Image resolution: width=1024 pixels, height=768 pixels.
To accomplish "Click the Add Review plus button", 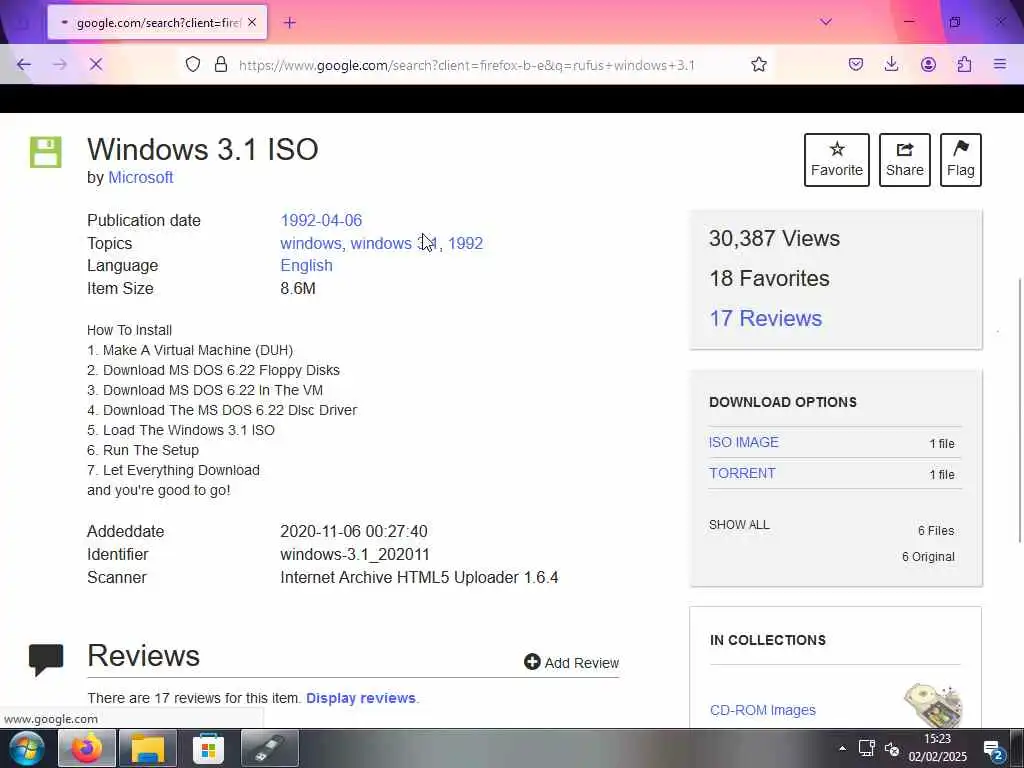I will (571, 663).
